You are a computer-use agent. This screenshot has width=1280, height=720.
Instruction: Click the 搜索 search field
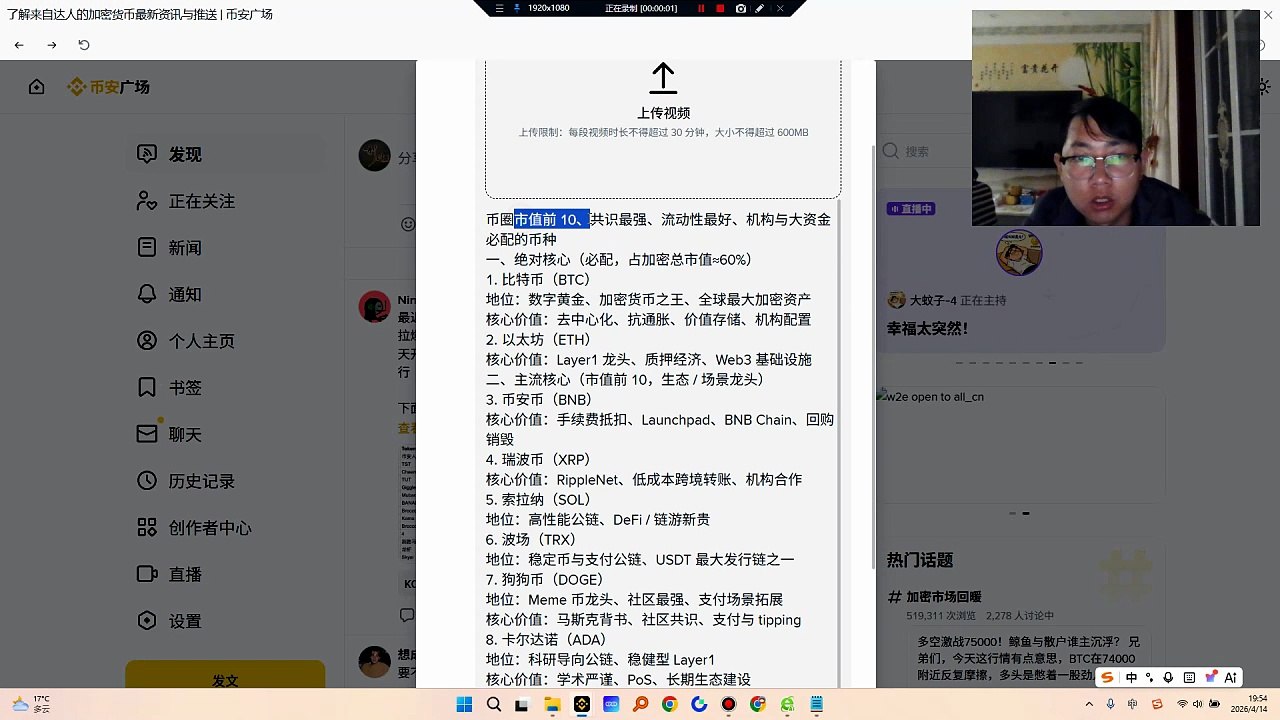pyautogui.click(x=925, y=151)
